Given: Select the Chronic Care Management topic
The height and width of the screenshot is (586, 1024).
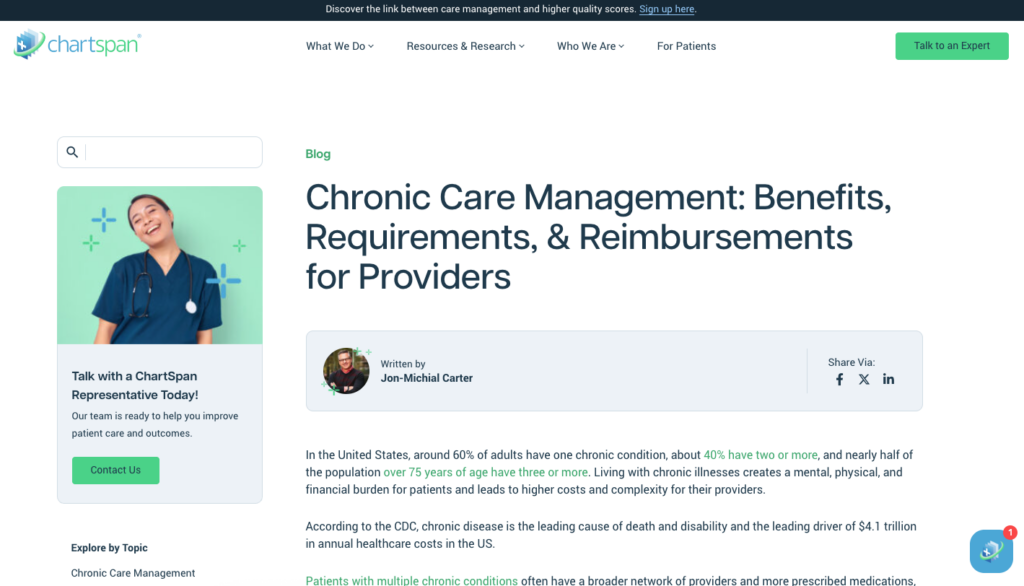Looking at the screenshot, I should pos(133,573).
